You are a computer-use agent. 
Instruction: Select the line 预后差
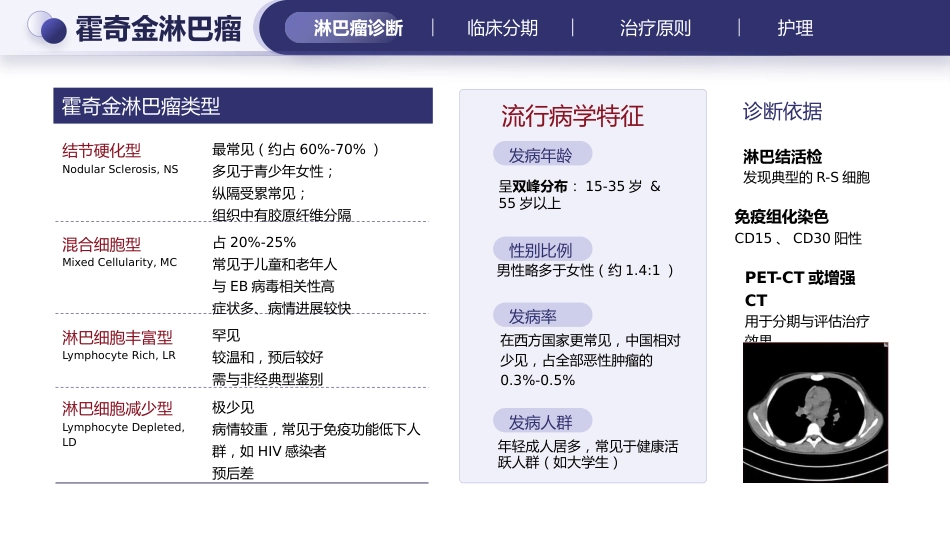click(x=233, y=473)
